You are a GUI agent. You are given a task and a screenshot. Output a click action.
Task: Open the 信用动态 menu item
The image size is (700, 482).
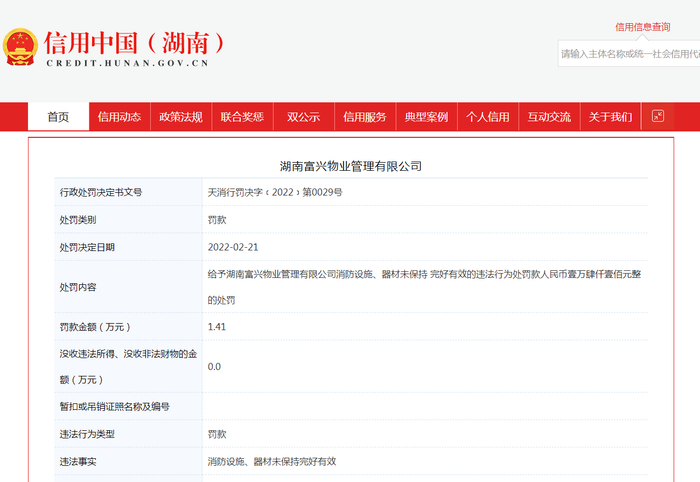coord(119,117)
